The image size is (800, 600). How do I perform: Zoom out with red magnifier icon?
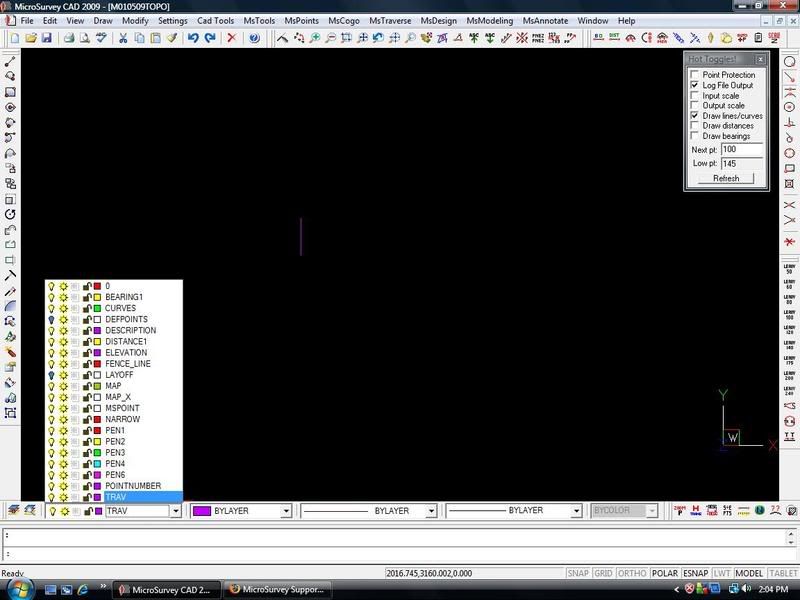[331, 38]
